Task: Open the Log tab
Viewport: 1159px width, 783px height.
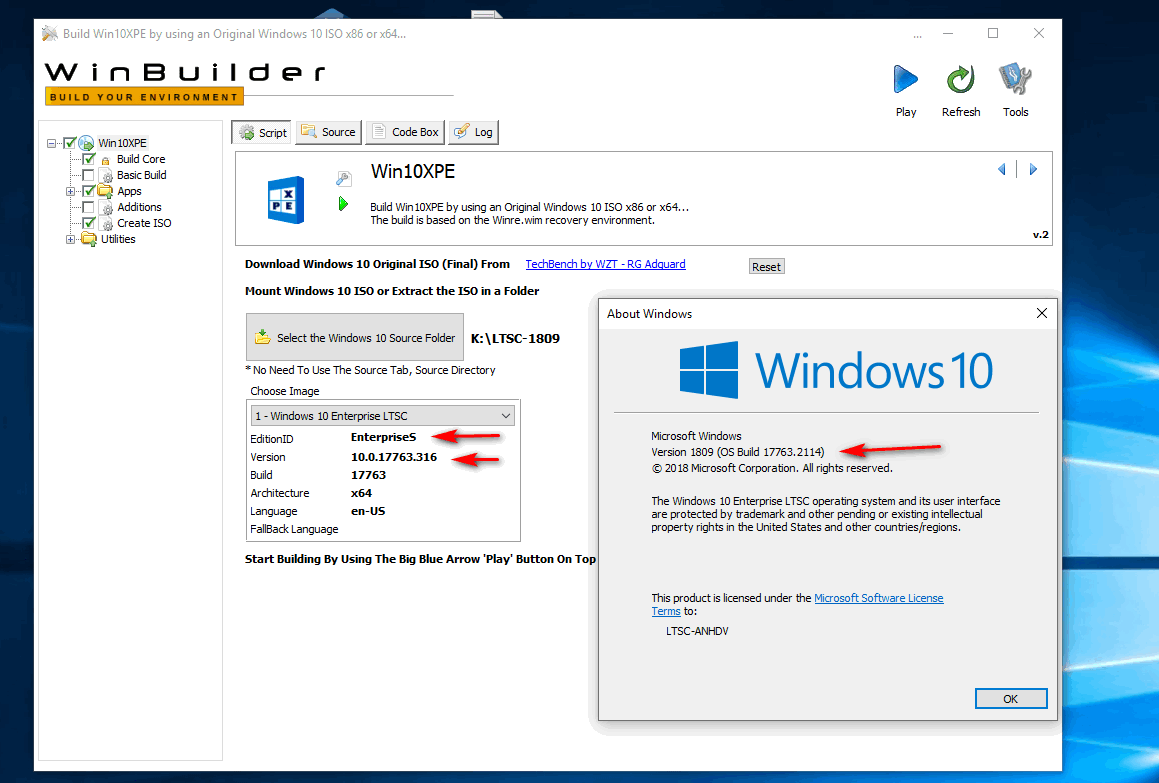Action: (x=473, y=132)
